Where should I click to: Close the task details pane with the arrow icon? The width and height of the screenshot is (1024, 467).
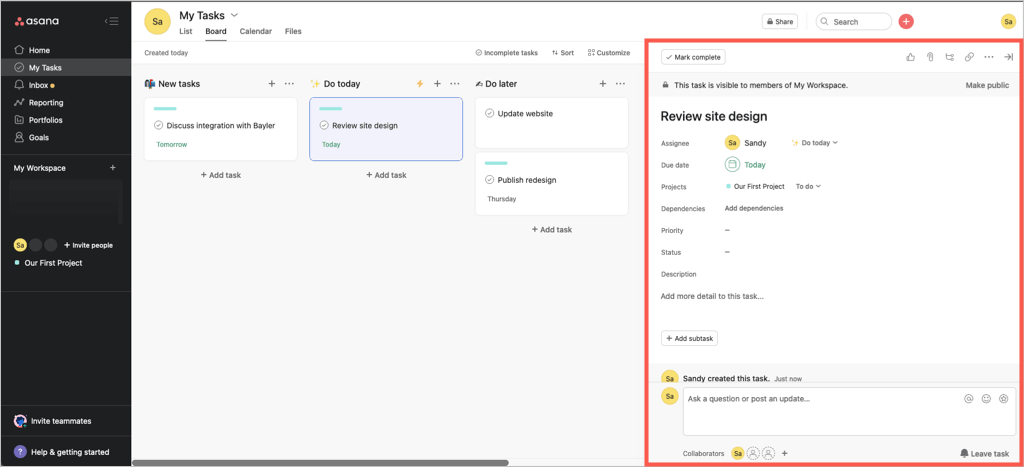pyautogui.click(x=1008, y=57)
